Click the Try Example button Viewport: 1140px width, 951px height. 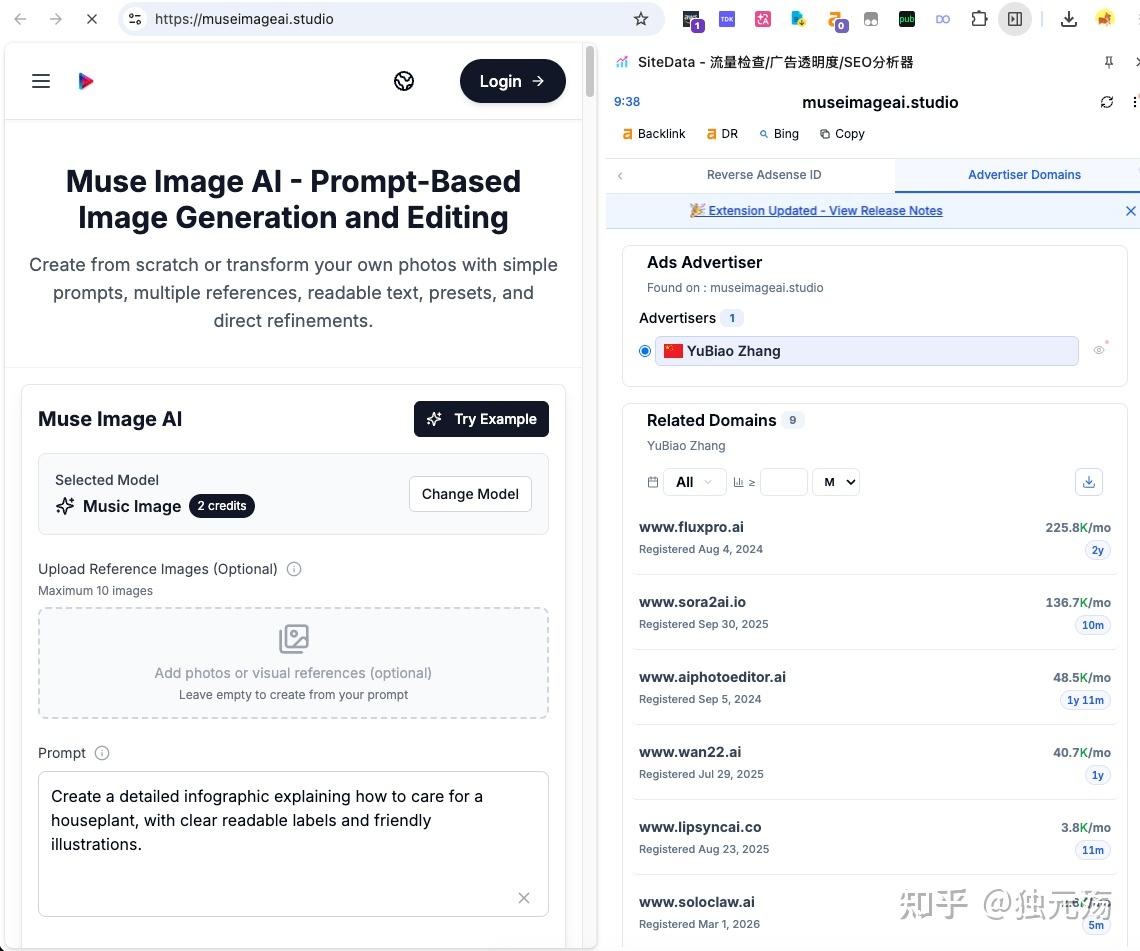pos(481,419)
